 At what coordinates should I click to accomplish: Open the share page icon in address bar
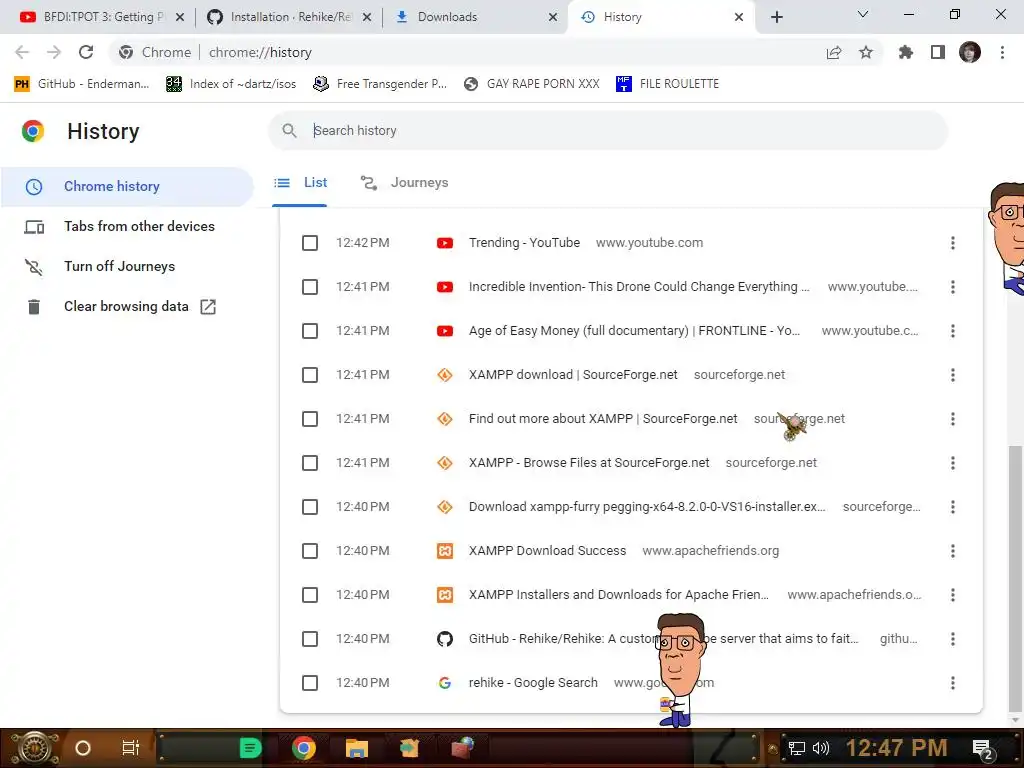coord(834,52)
